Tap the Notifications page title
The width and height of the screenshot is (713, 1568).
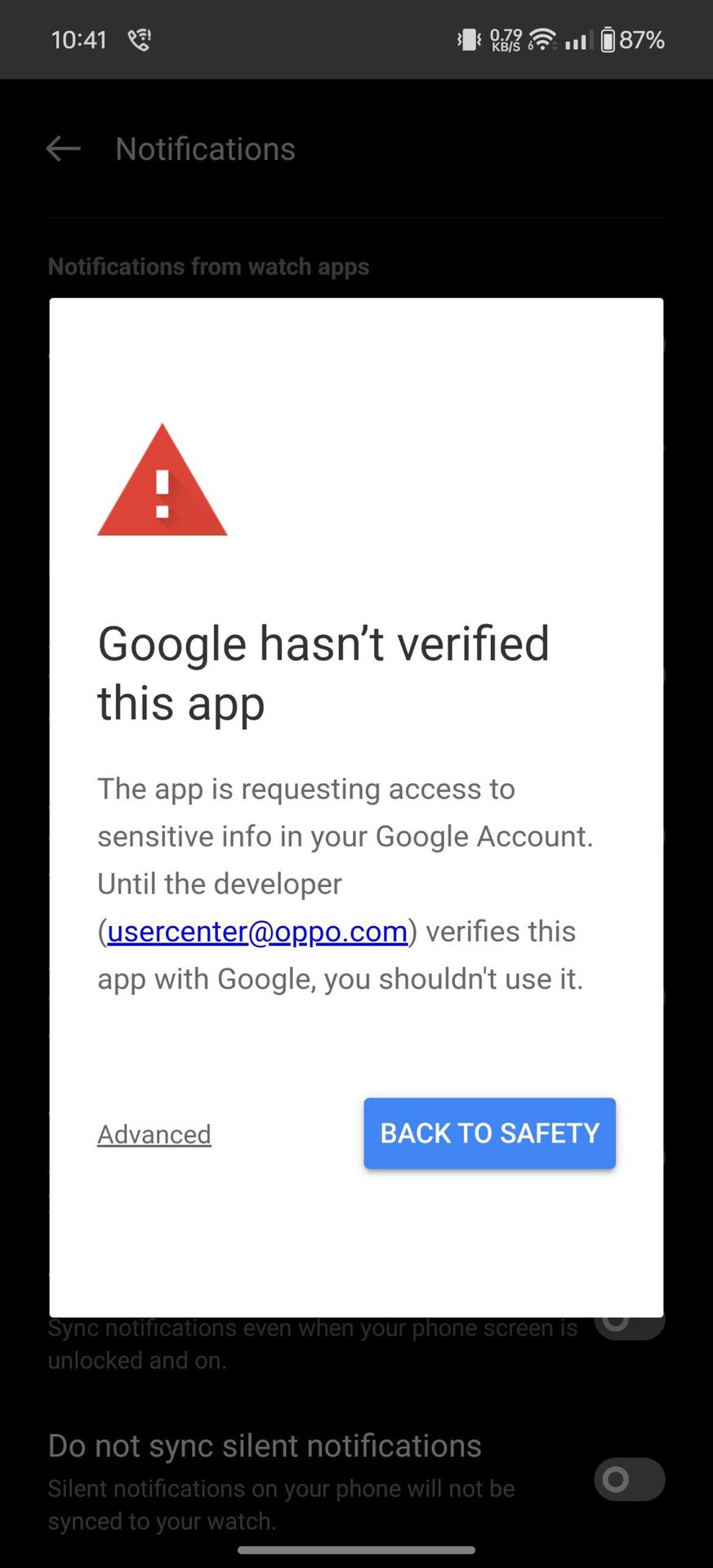(x=205, y=149)
